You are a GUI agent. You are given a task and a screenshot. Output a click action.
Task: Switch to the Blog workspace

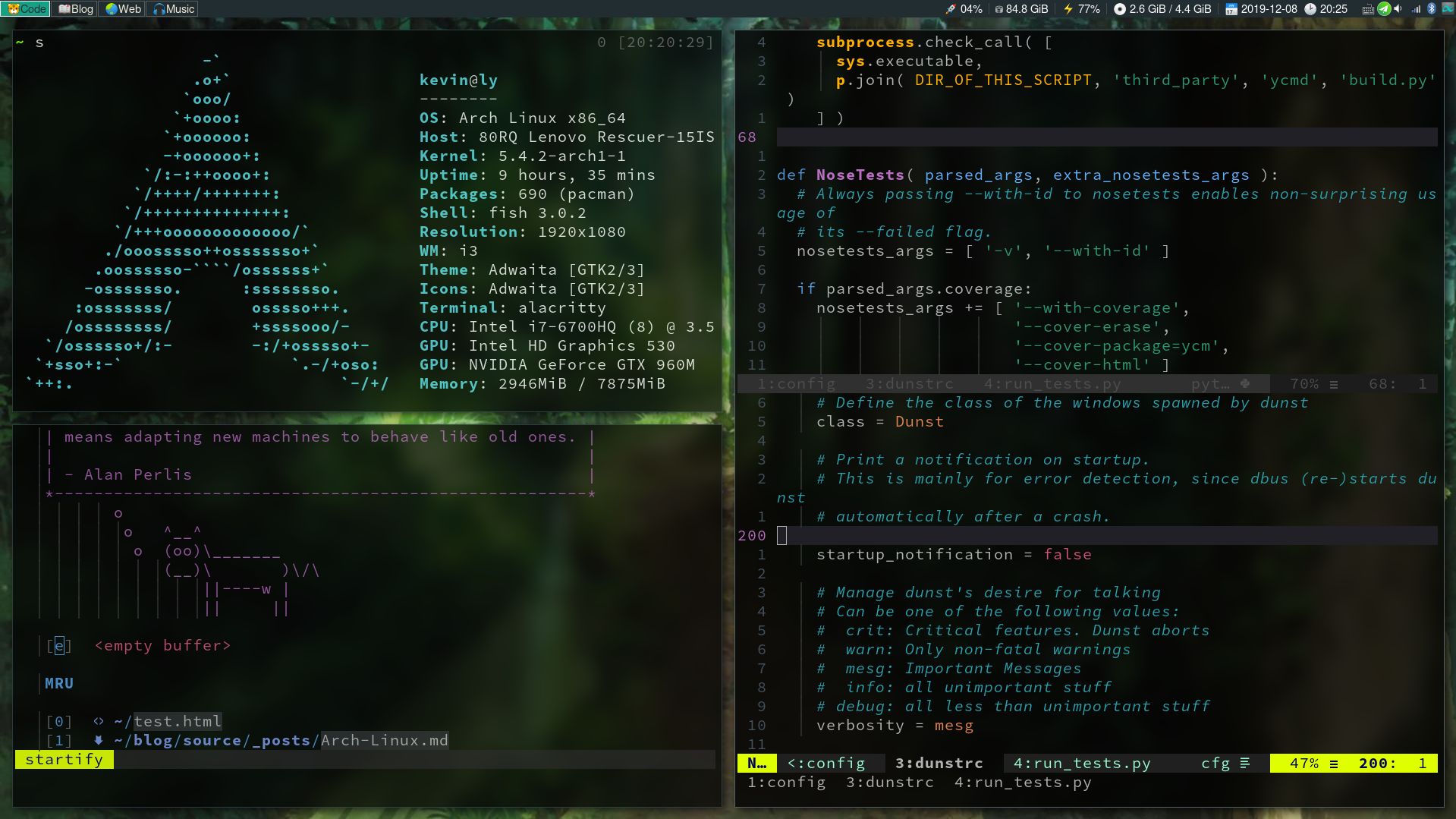pos(76,9)
